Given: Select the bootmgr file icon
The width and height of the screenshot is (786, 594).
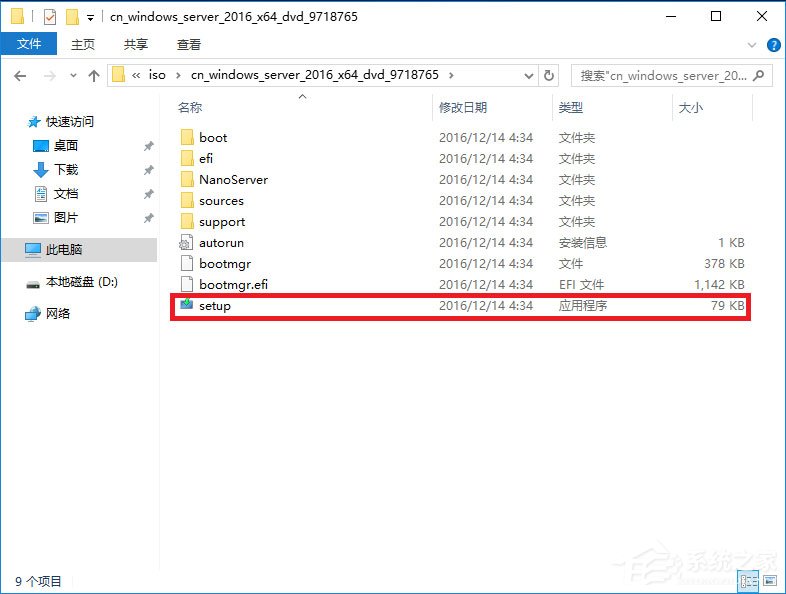Looking at the screenshot, I should tap(186, 263).
